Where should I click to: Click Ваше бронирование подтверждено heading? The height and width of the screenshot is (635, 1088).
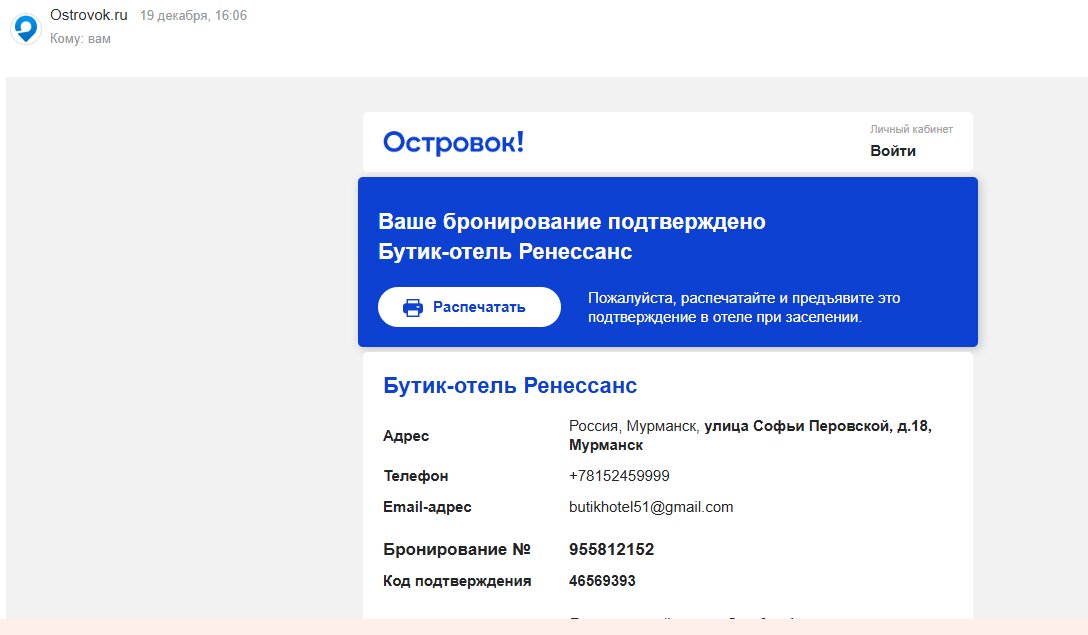572,221
